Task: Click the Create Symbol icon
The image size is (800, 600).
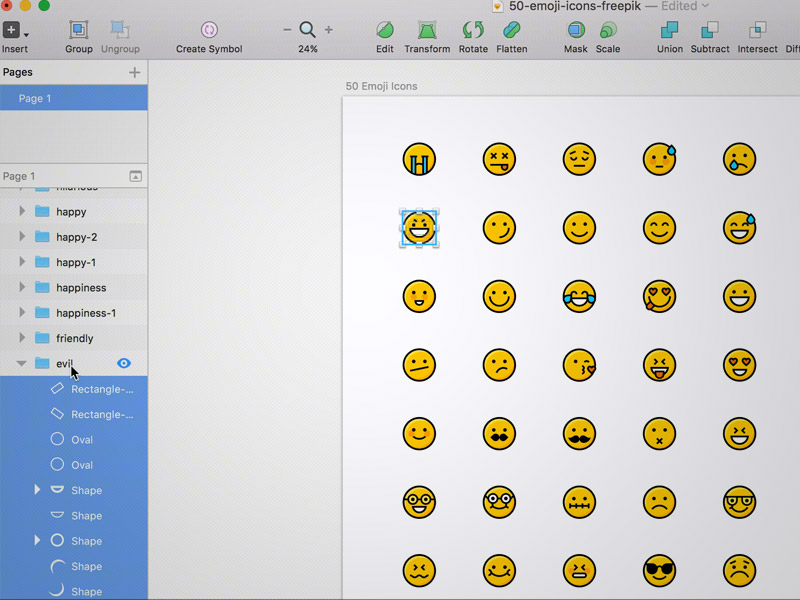Action: pyautogui.click(x=209, y=30)
